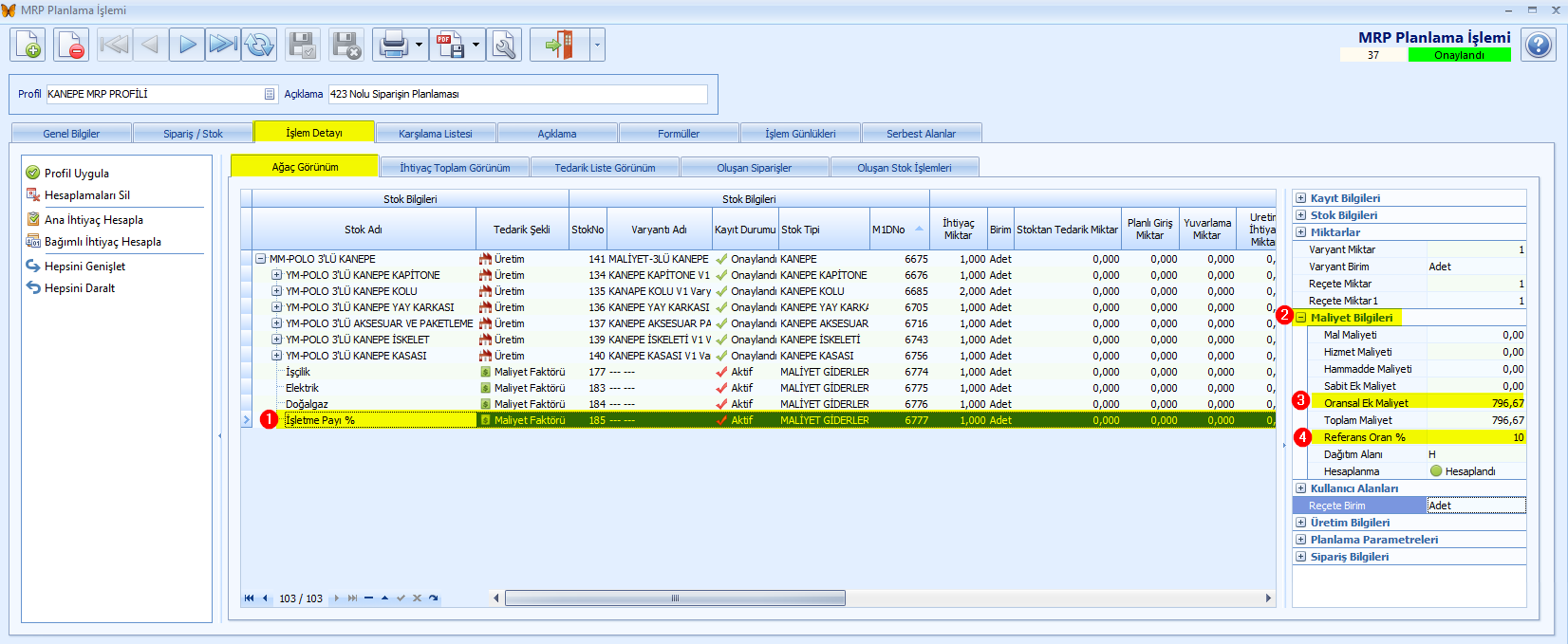The image size is (1568, 644).
Task: Open the Oluşan Siparişler tab
Action: point(755,168)
